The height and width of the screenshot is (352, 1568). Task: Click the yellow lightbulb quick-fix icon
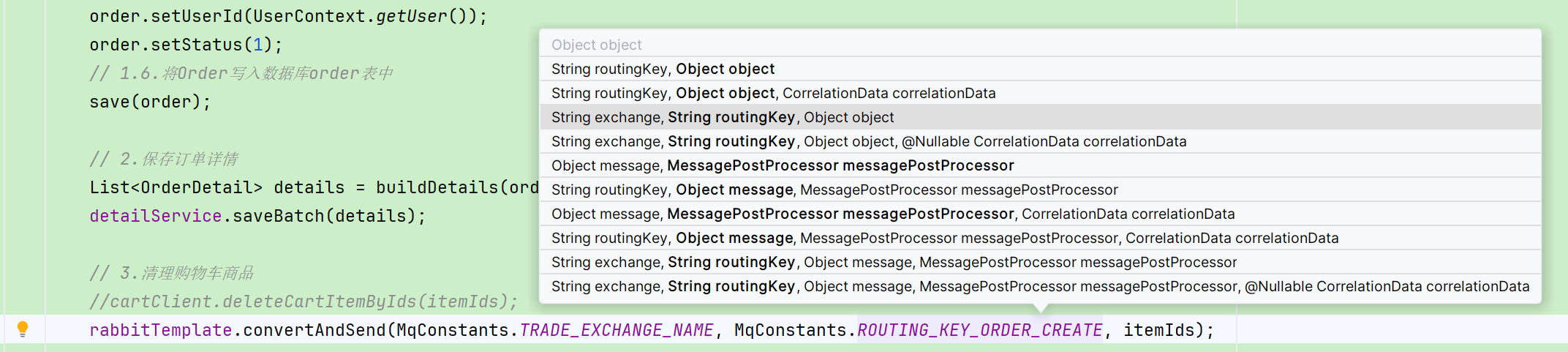click(23, 329)
